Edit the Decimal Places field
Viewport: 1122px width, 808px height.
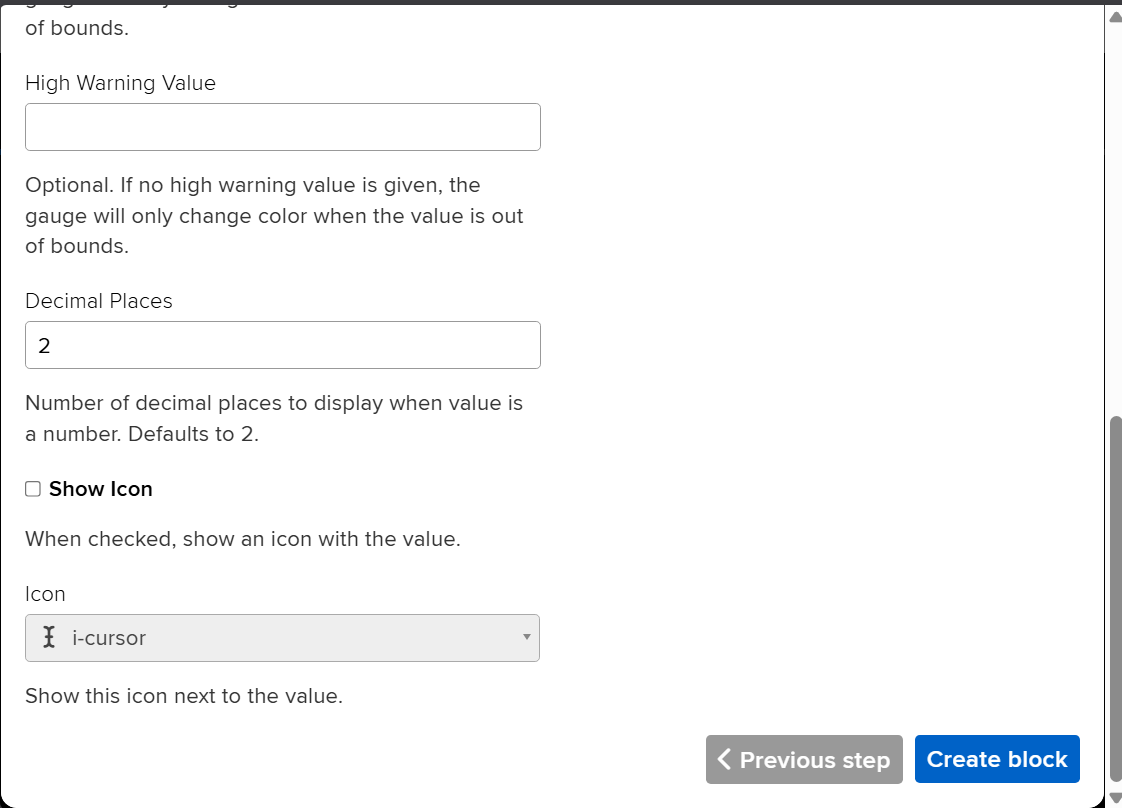[x=283, y=345]
